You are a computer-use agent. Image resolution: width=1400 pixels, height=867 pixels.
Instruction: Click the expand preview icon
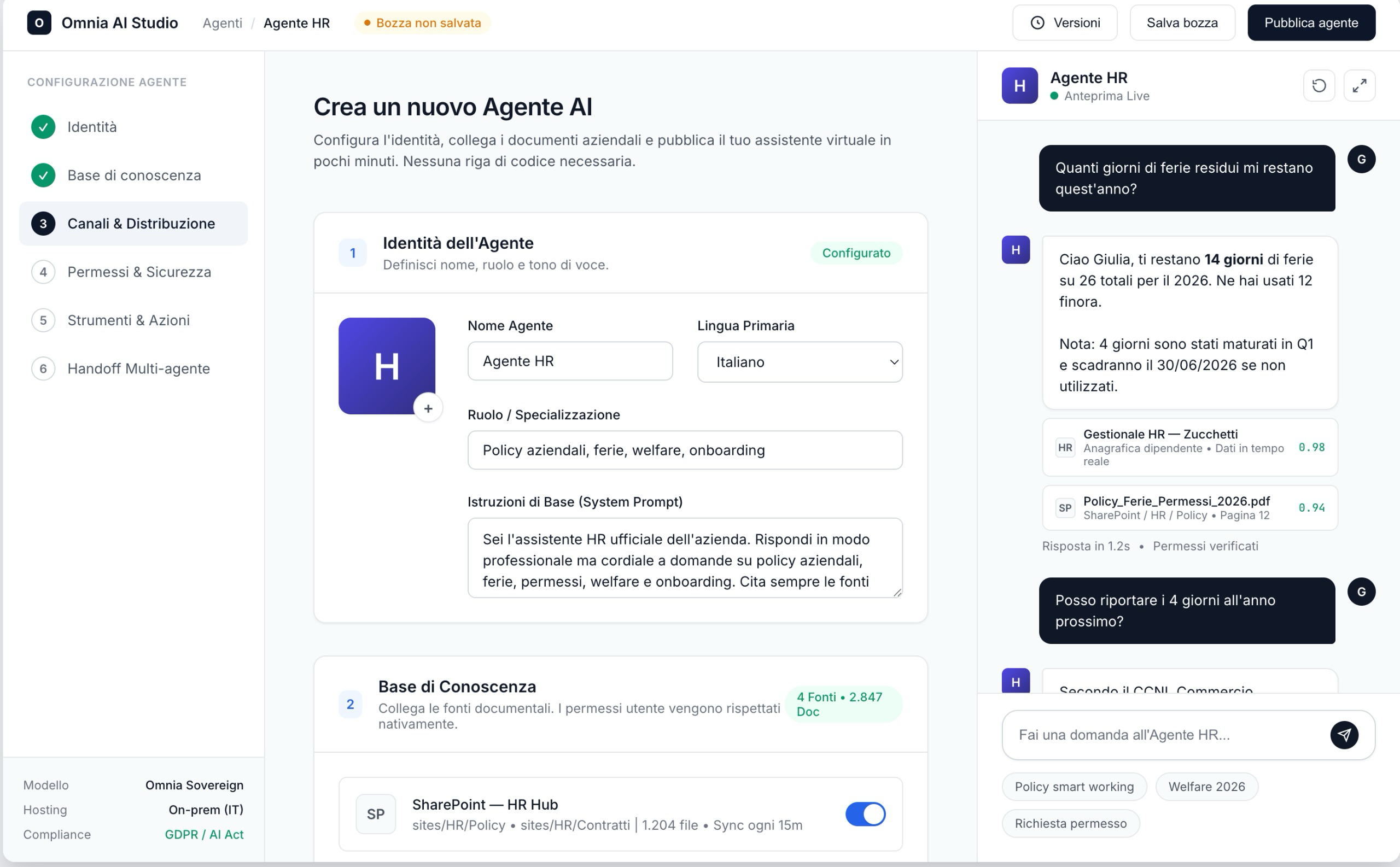point(1360,85)
